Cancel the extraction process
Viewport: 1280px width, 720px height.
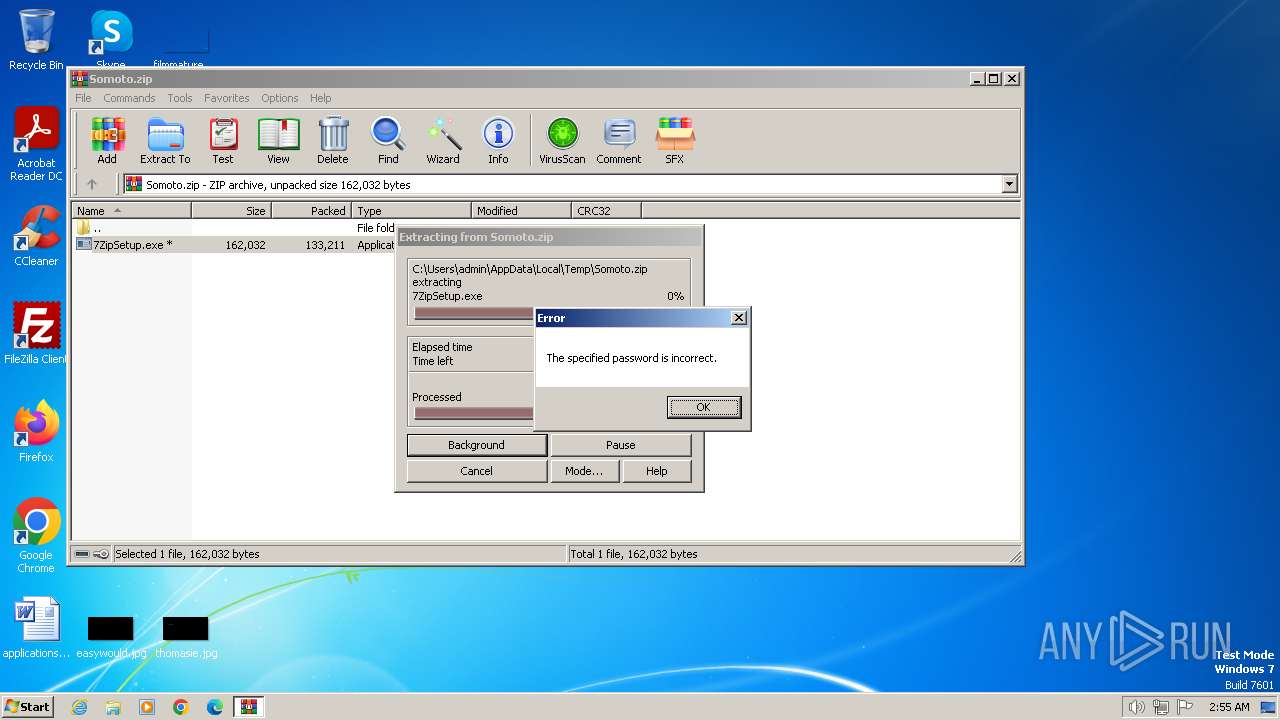coord(477,471)
